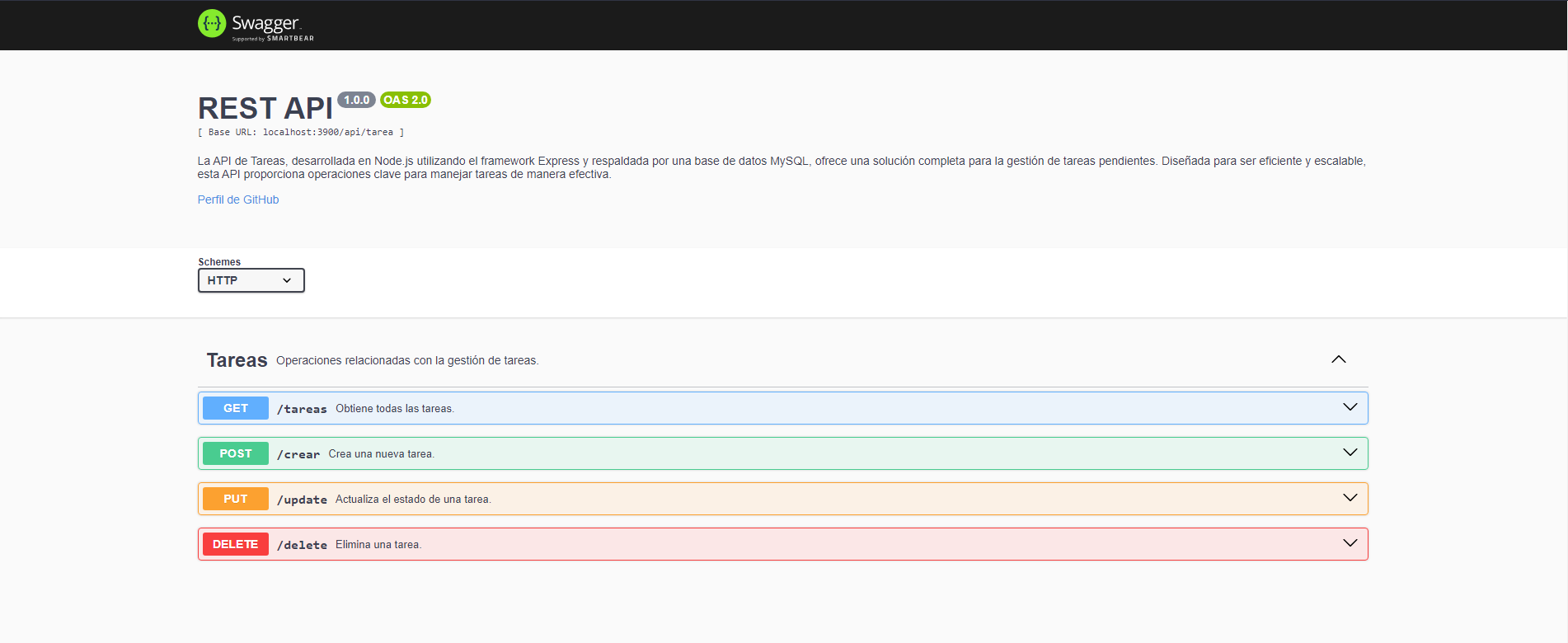
Task: Select the /crear endpoint path
Action: click(x=298, y=454)
